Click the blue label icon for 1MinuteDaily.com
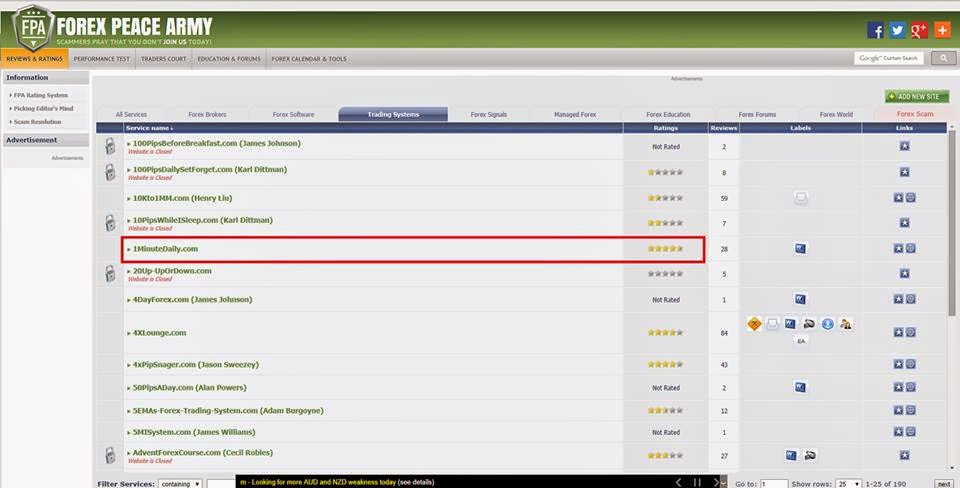This screenshot has height=488, width=960. point(800,248)
